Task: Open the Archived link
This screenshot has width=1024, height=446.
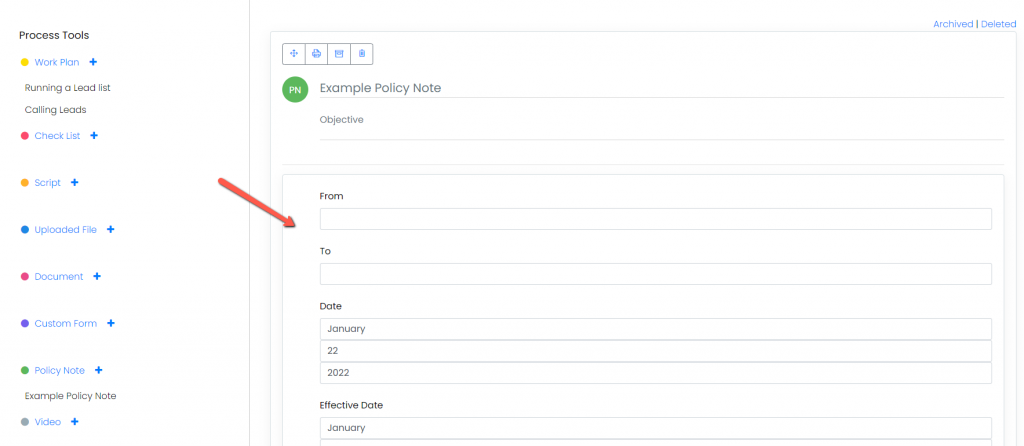Action: 953,24
